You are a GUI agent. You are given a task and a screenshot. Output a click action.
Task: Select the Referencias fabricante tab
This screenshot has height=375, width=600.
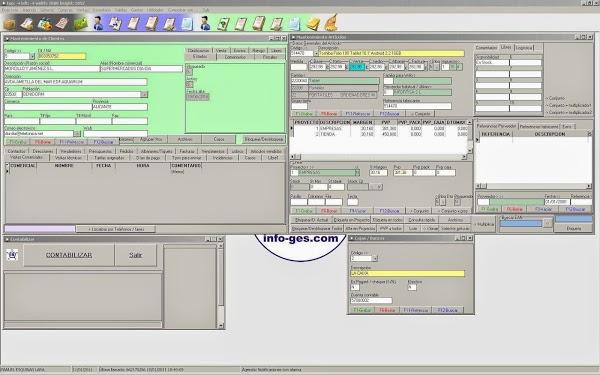[x=539, y=126]
